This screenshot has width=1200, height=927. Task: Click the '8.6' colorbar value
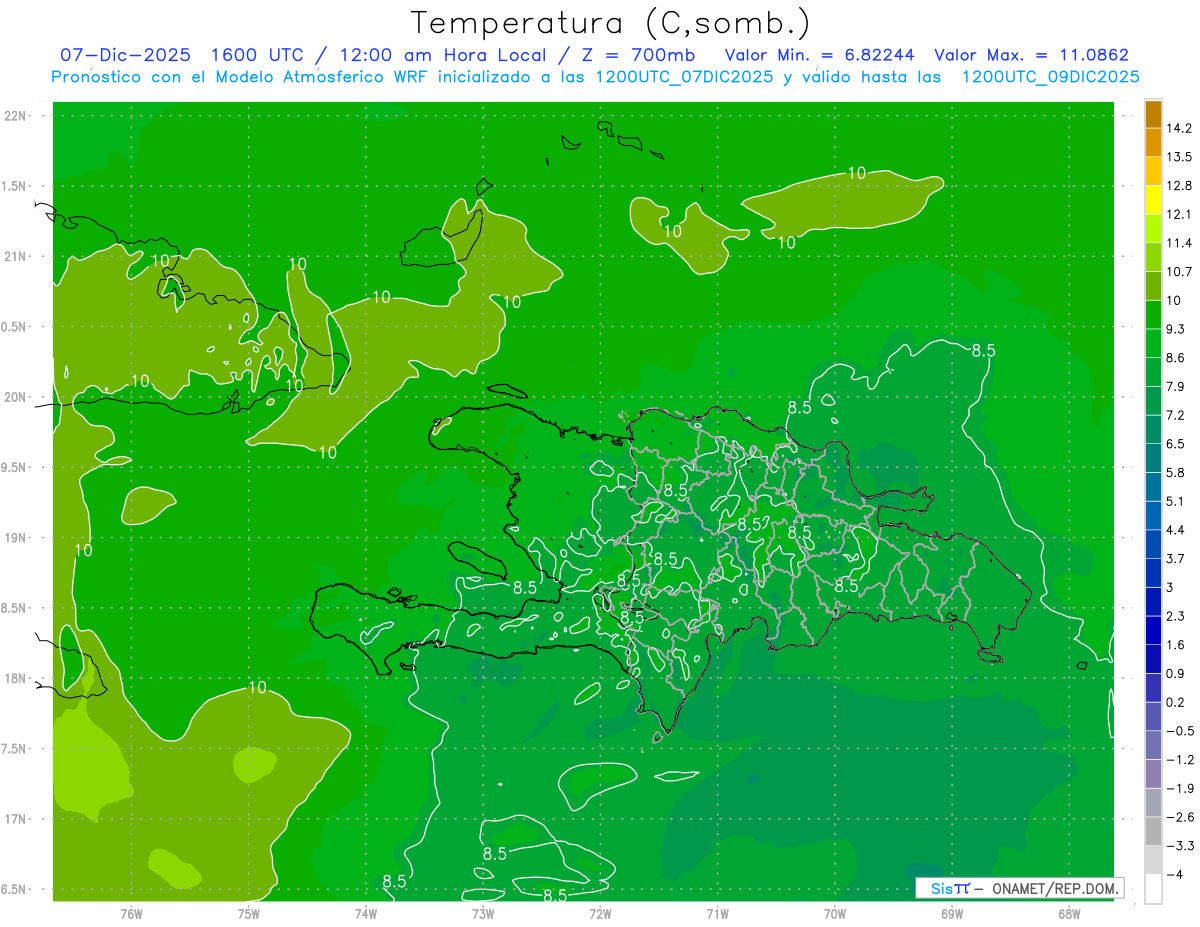[1175, 358]
